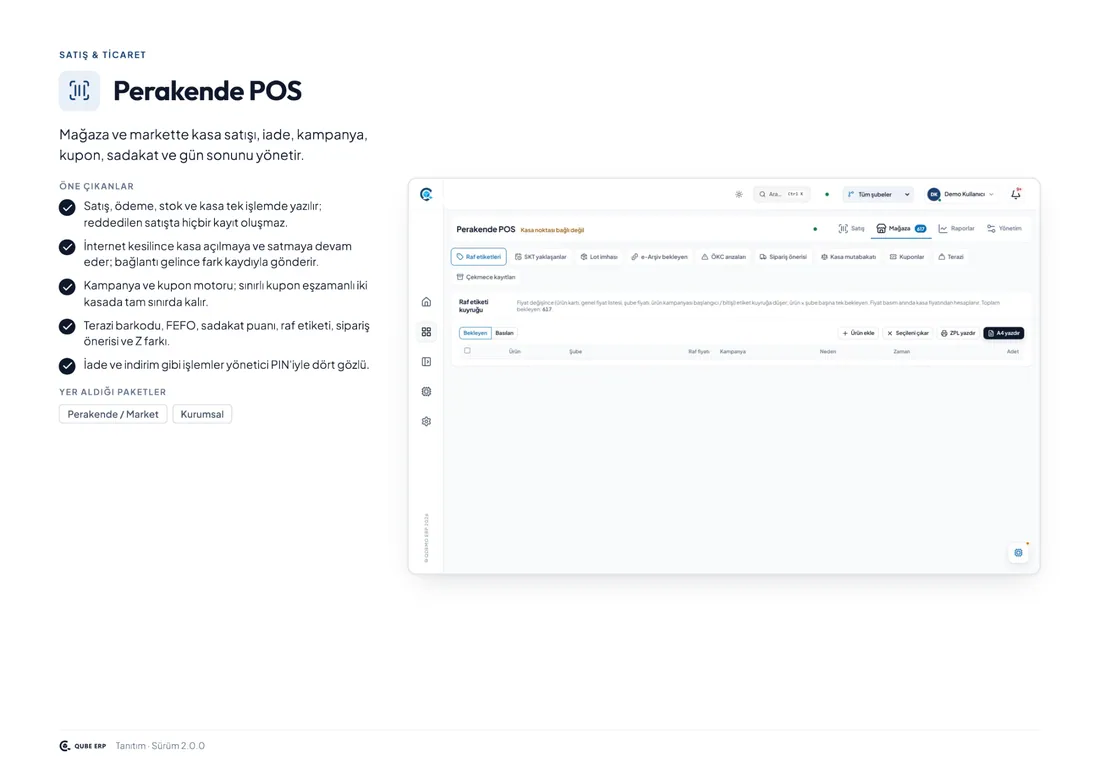Open the e-Arşiv bekleyen sub-tab
Viewport: 1100px width, 778px height.
659,257
